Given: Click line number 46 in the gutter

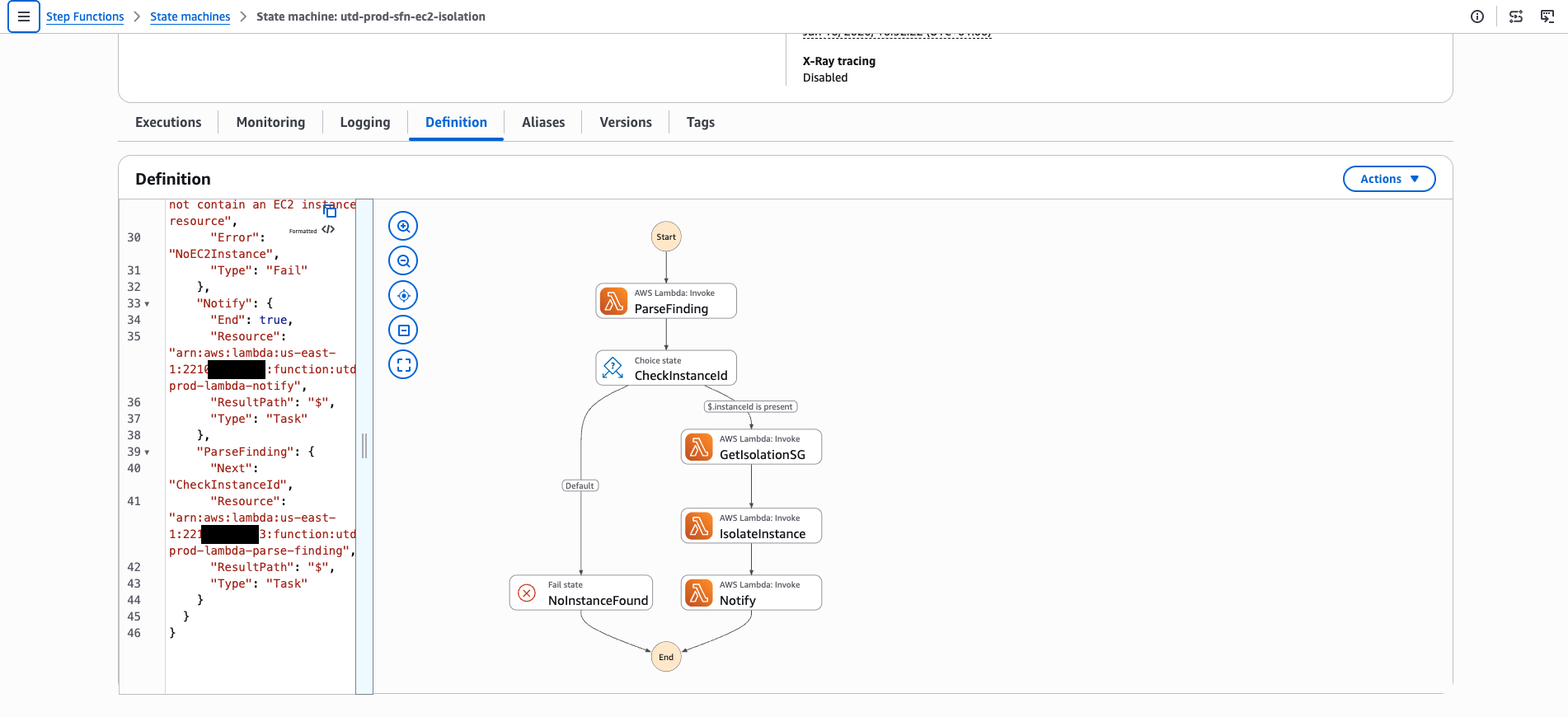Looking at the screenshot, I should (134, 633).
